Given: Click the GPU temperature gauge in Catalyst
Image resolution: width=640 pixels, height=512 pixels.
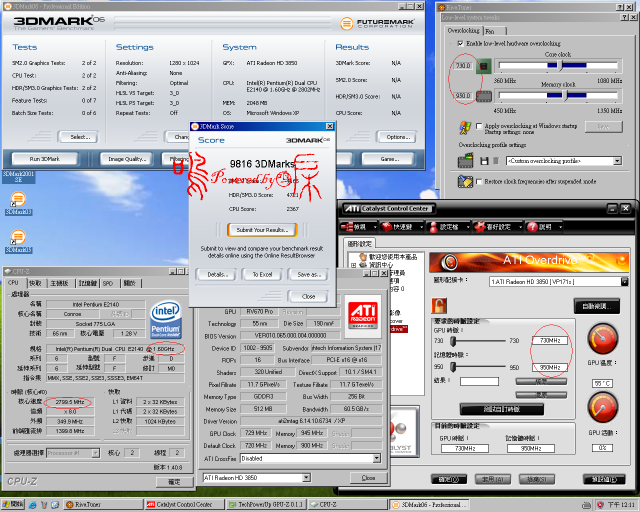Looking at the screenshot, I should coord(602,338).
